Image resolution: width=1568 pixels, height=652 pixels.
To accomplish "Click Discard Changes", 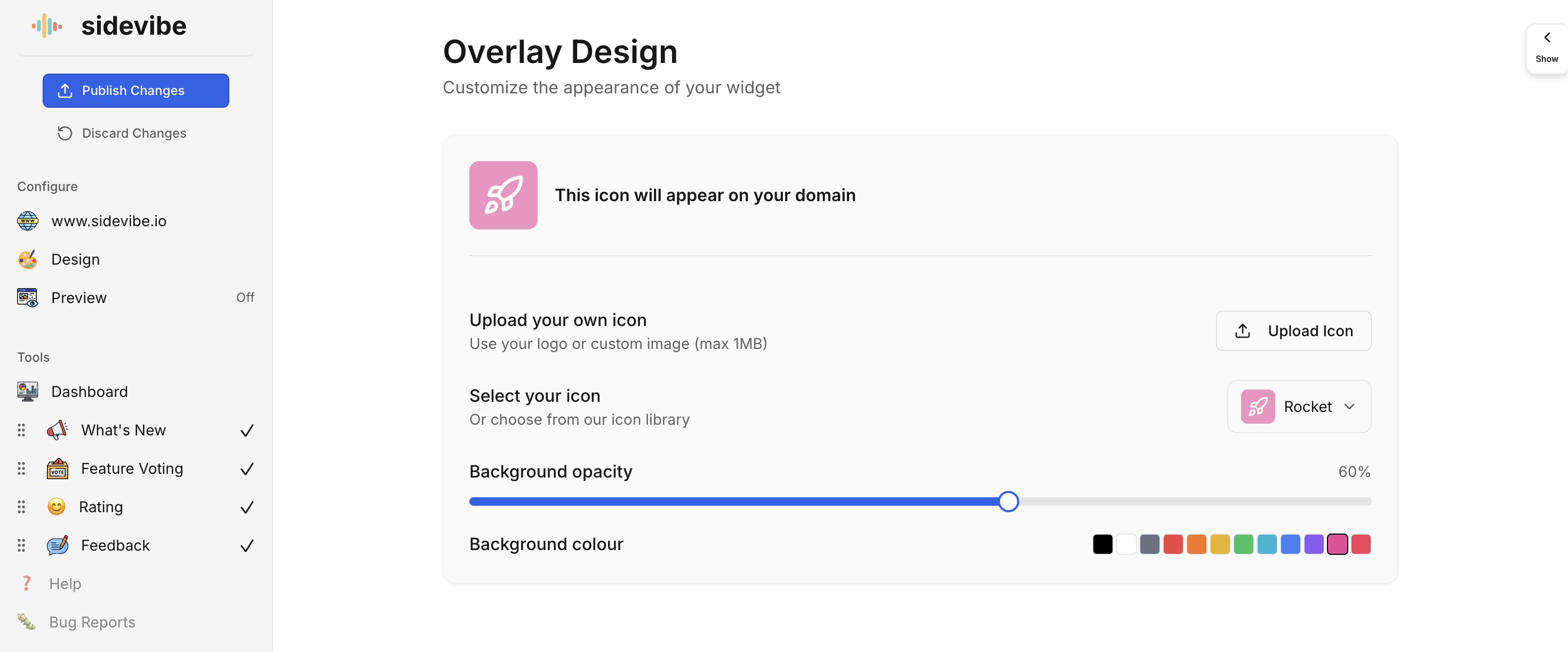I will (134, 133).
